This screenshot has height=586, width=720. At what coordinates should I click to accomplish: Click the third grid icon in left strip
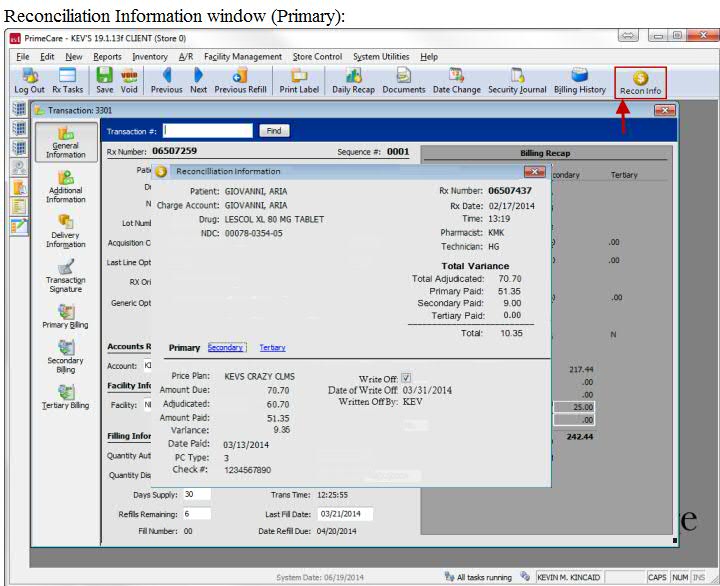pyautogui.click(x=19, y=148)
